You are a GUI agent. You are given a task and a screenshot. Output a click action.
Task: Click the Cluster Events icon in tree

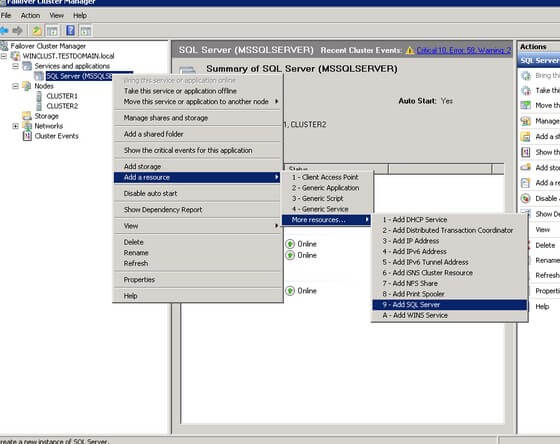pyautogui.click(x=27, y=136)
